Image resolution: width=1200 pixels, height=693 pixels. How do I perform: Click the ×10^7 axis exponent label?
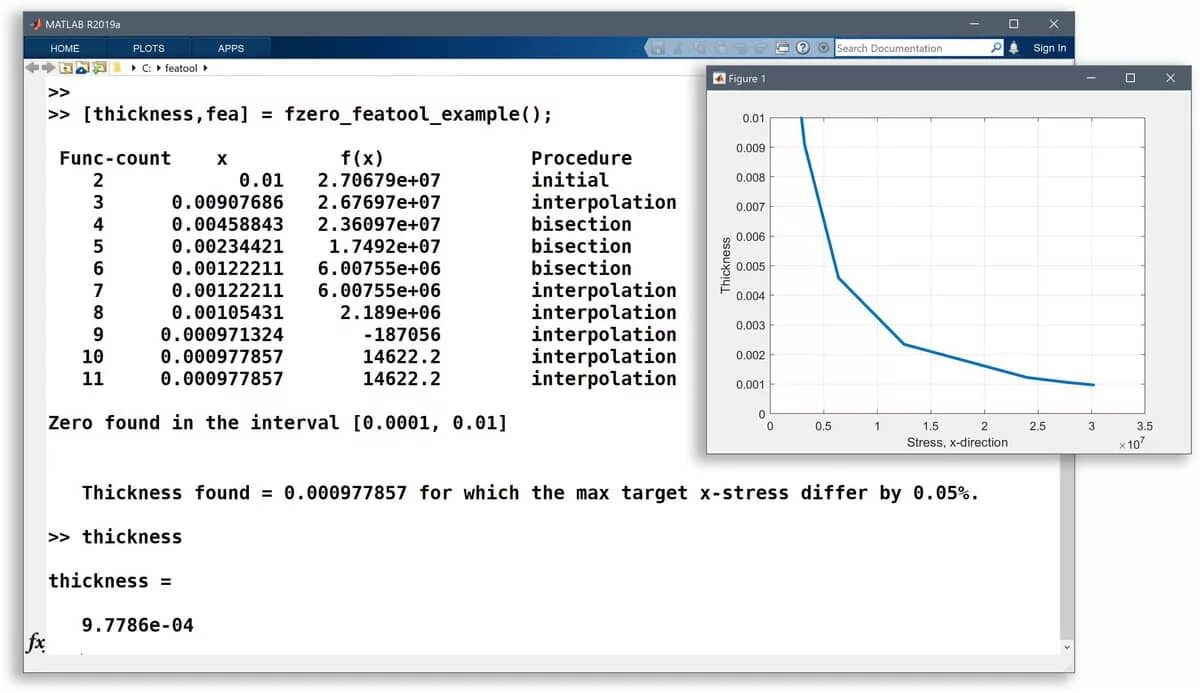click(1131, 443)
